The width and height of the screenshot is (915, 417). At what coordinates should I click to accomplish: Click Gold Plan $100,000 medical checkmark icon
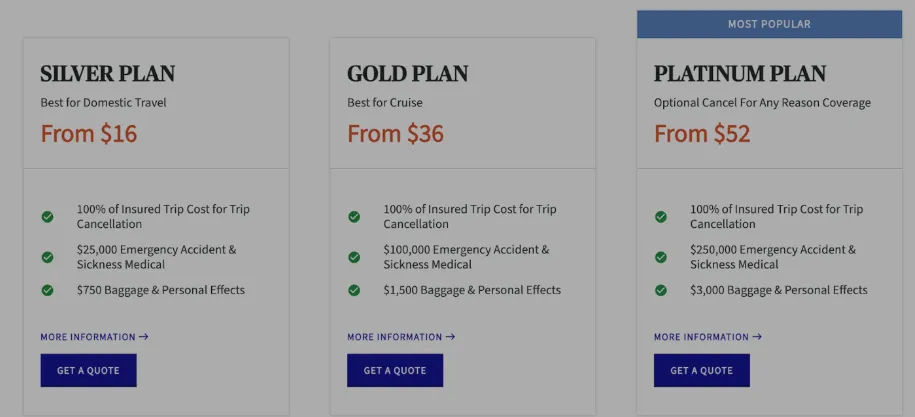[354, 257]
